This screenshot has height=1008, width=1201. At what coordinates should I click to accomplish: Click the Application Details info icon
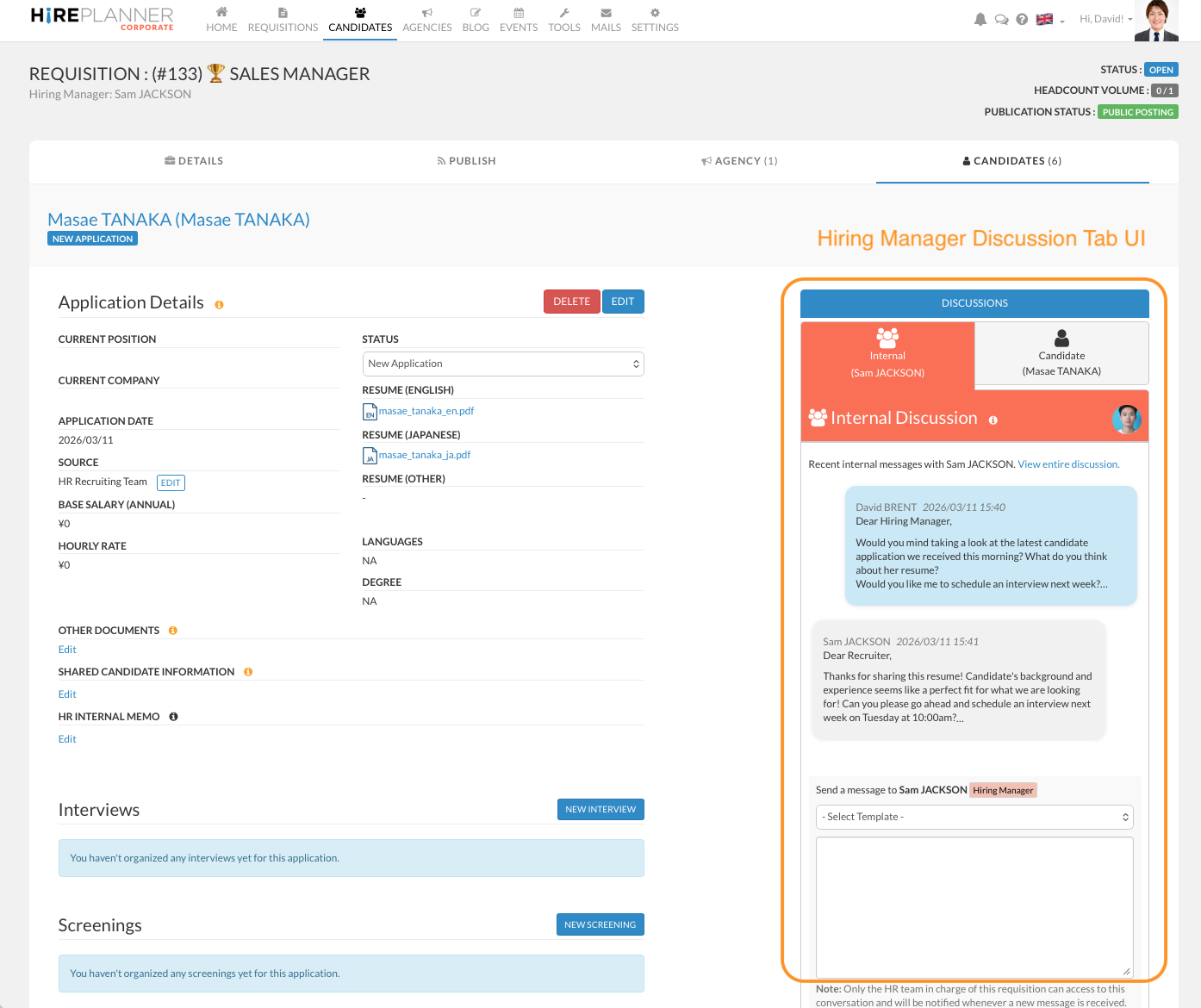[x=219, y=305]
